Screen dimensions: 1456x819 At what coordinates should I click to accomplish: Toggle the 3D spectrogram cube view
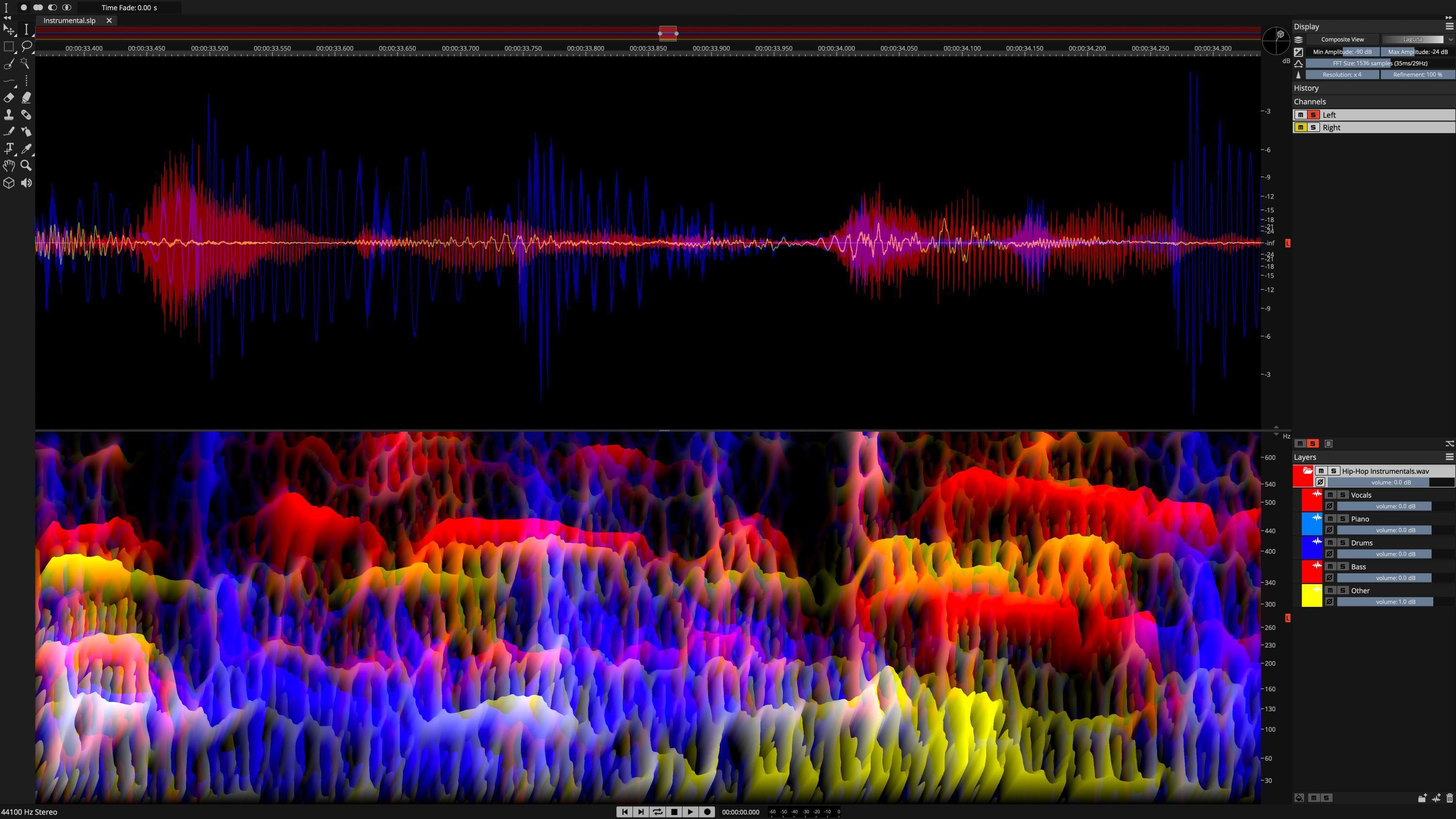(9, 183)
